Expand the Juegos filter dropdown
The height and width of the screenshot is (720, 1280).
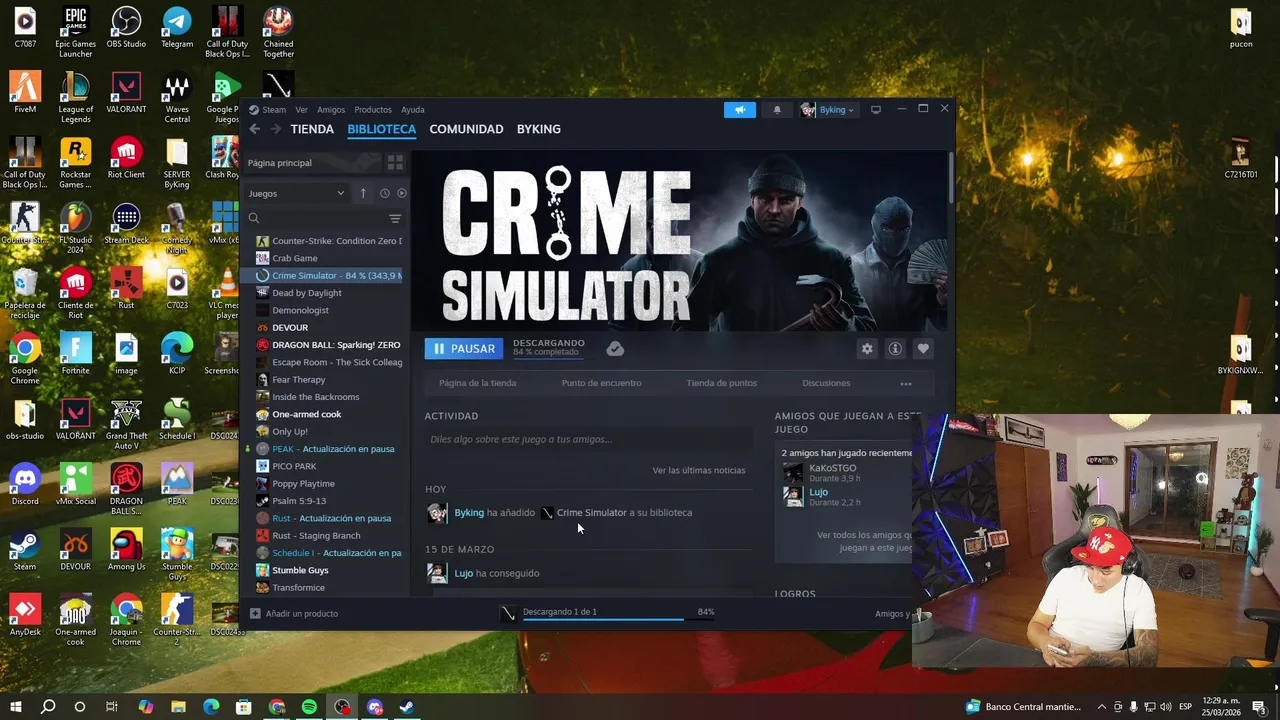tap(296, 194)
